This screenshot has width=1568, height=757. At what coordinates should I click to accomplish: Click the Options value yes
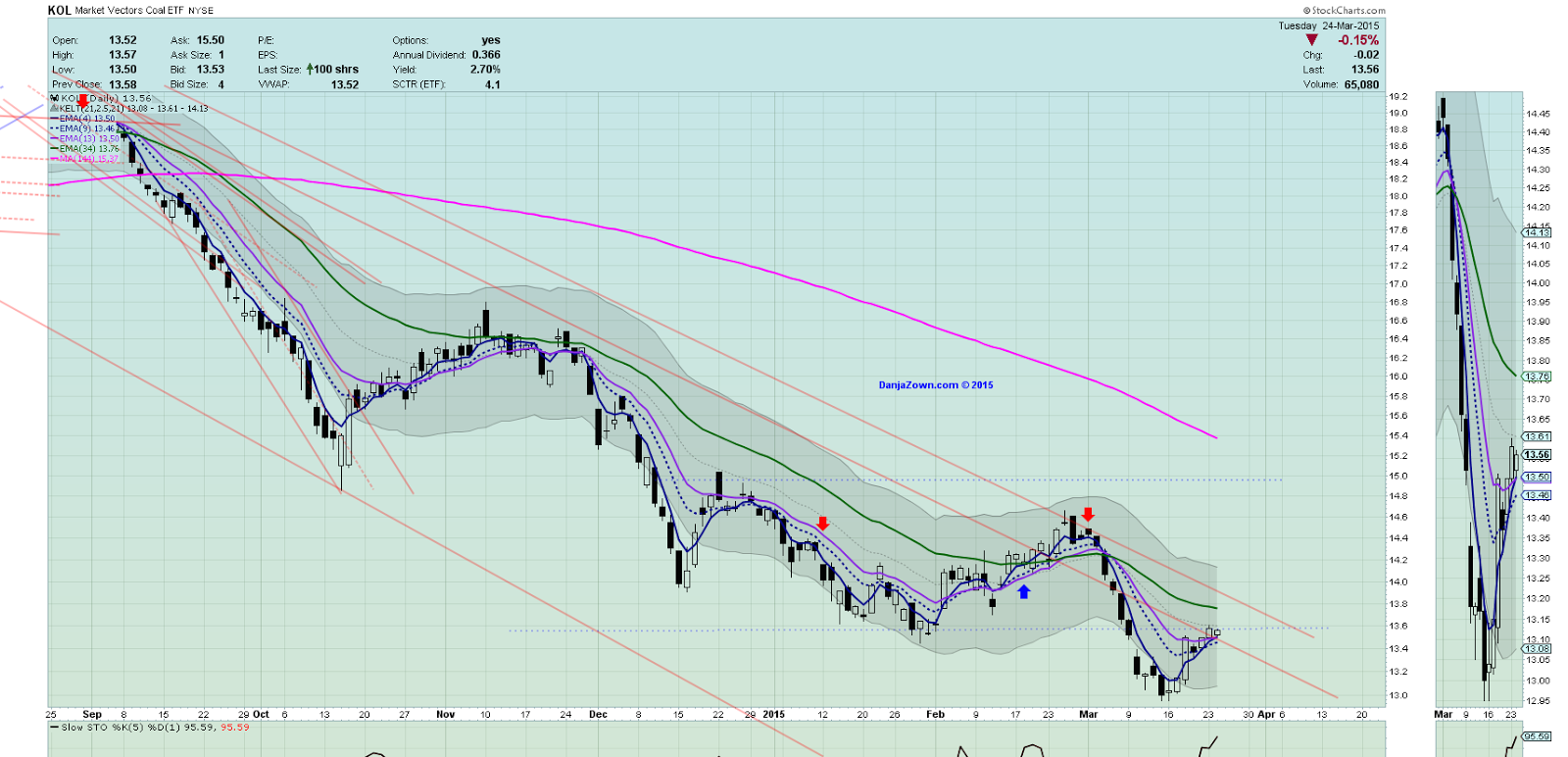click(491, 40)
